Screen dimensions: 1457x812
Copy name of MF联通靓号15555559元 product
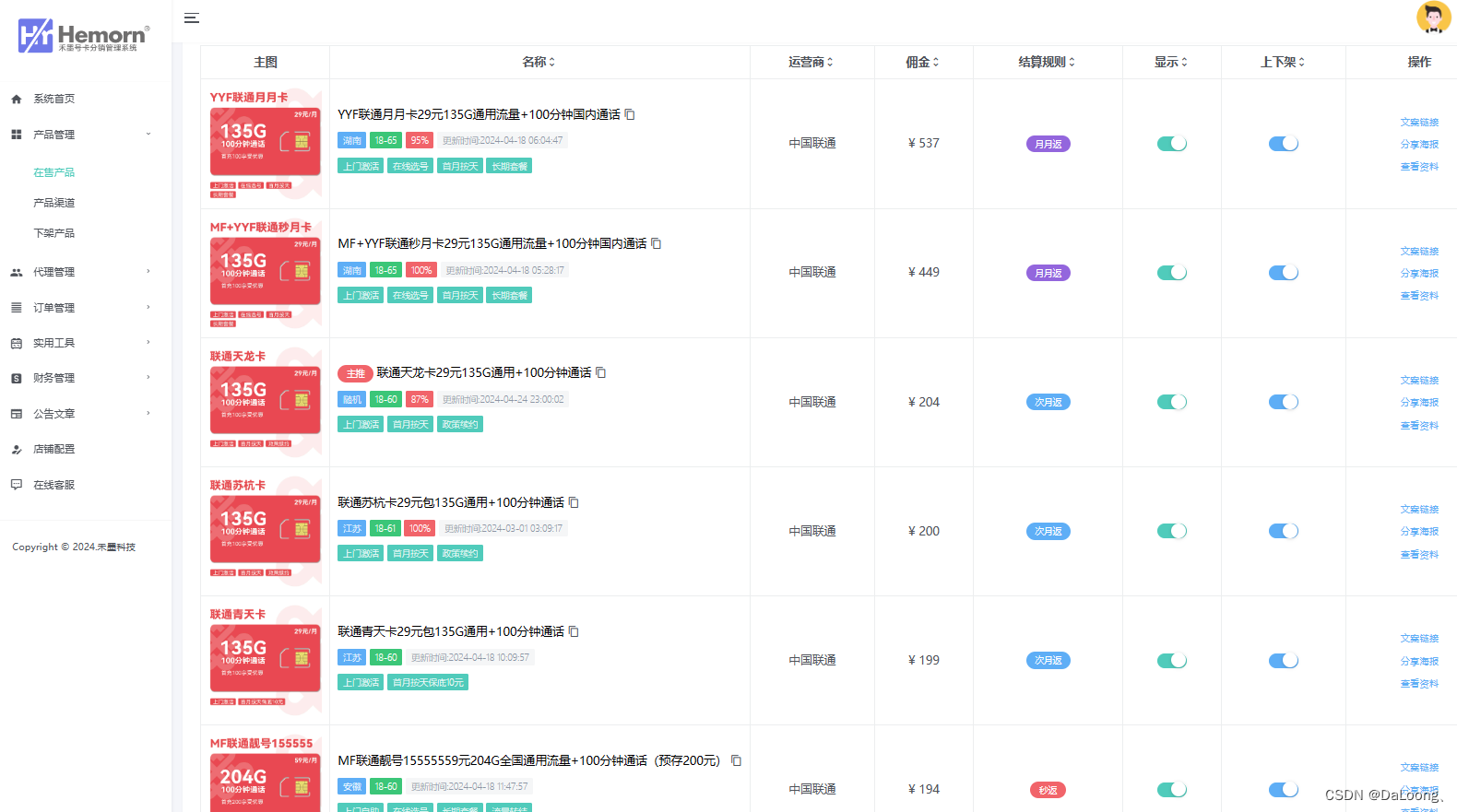[736, 760]
